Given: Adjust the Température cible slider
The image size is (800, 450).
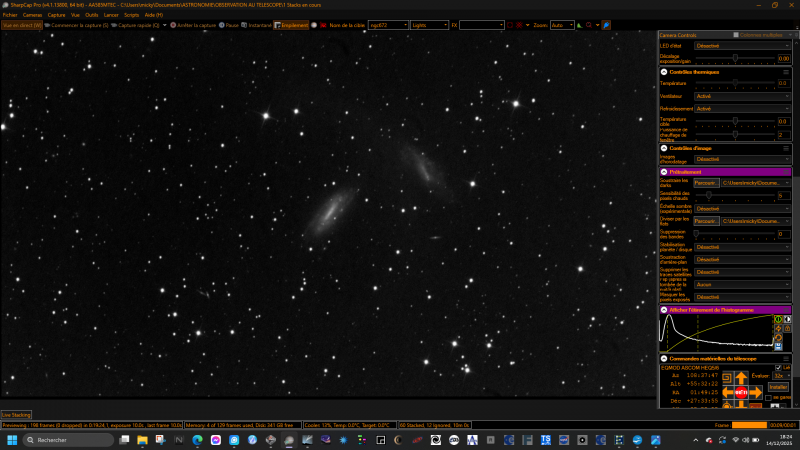Looking at the screenshot, I should (735, 121).
